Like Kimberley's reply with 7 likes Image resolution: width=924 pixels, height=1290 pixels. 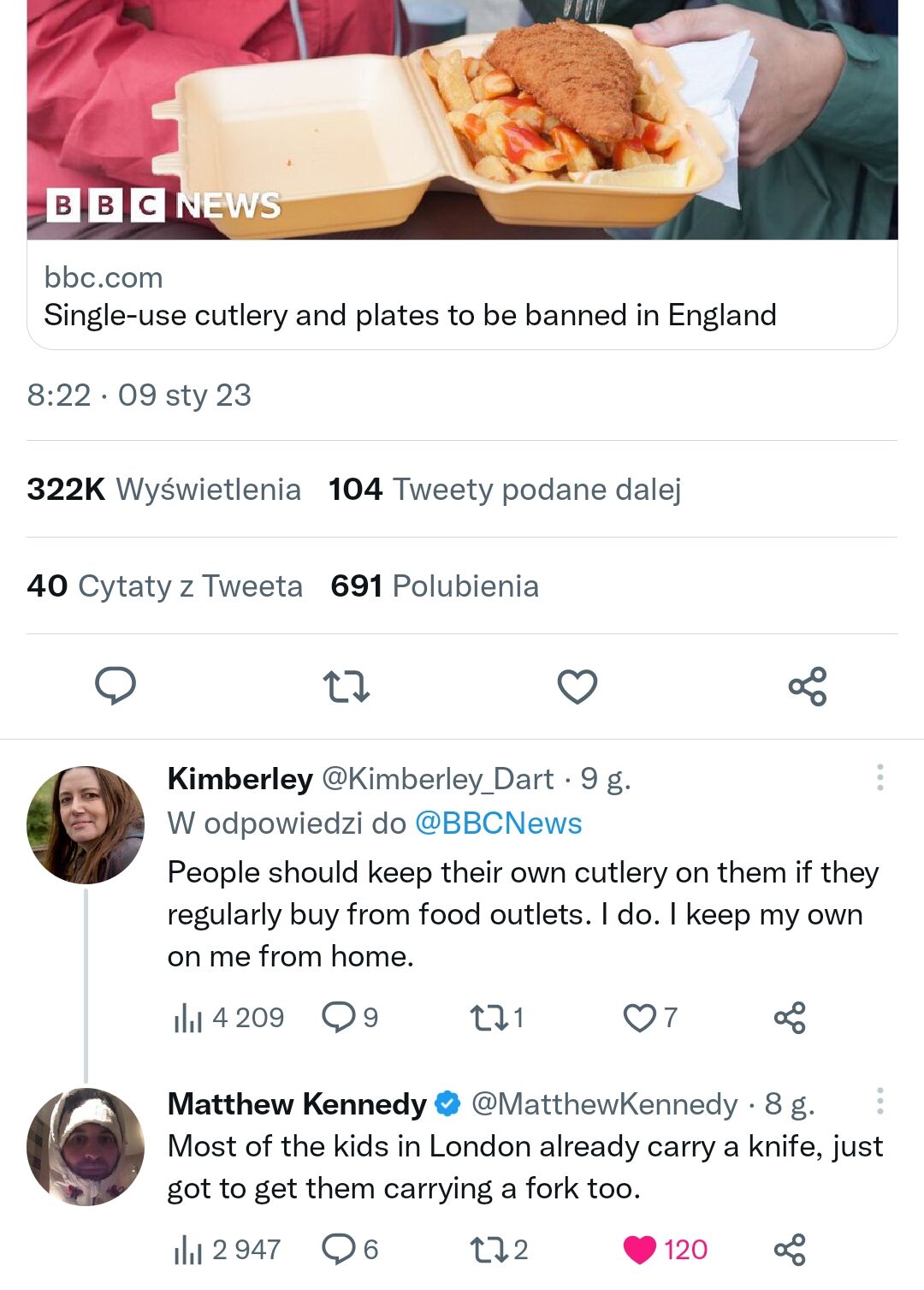pyautogui.click(x=639, y=1017)
